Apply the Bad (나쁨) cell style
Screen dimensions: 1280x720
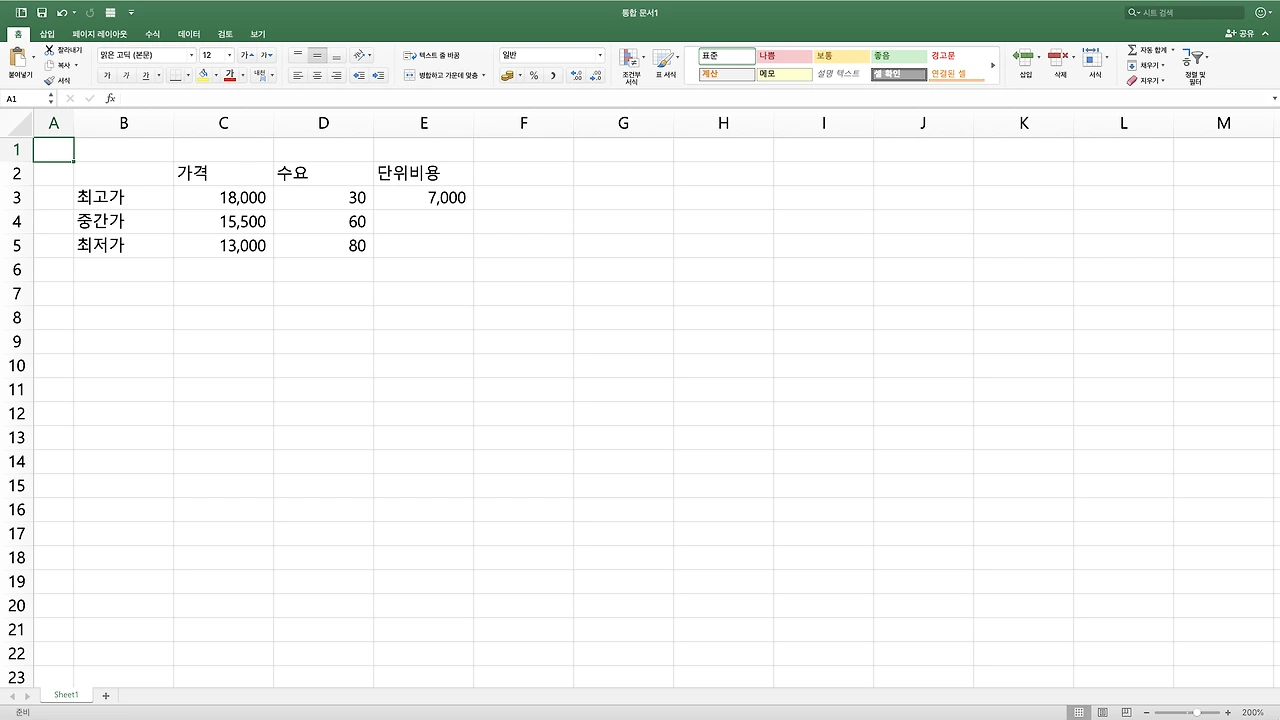pos(784,56)
